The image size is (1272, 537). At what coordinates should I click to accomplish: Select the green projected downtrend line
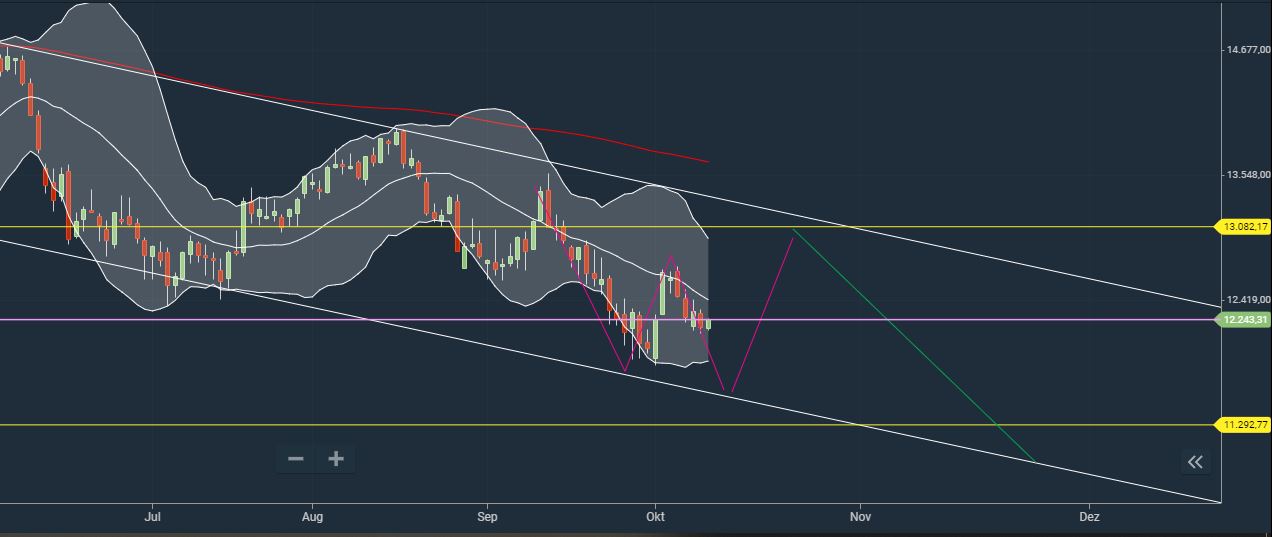pyautogui.click(x=914, y=346)
